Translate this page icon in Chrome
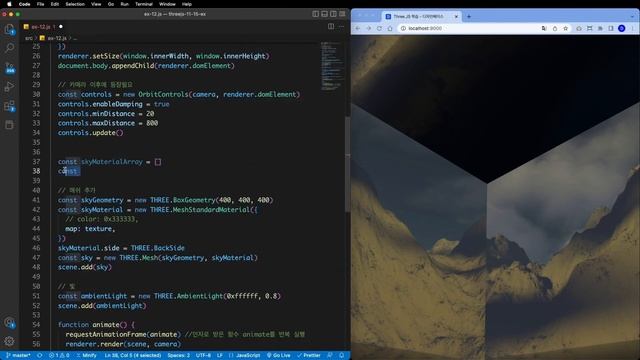This screenshot has width=640, height=360. [544, 28]
